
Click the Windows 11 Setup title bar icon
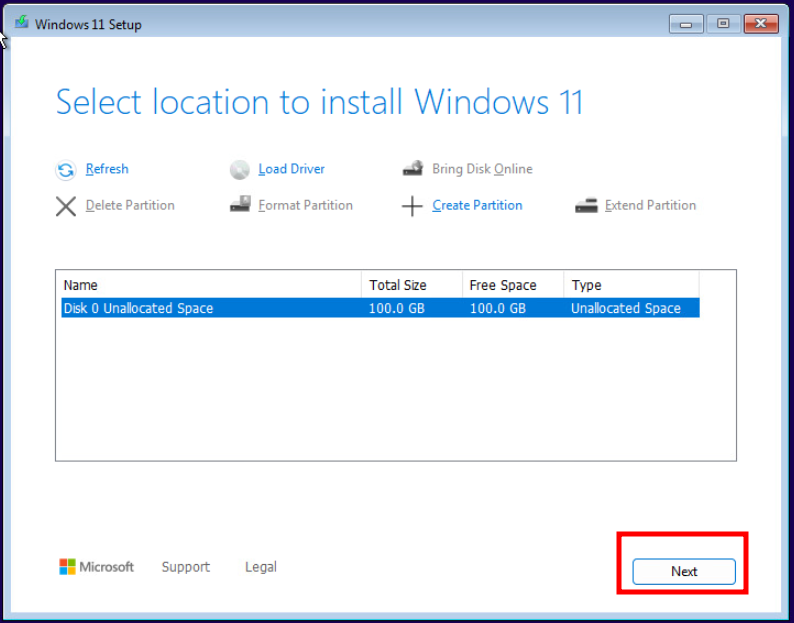(21, 23)
